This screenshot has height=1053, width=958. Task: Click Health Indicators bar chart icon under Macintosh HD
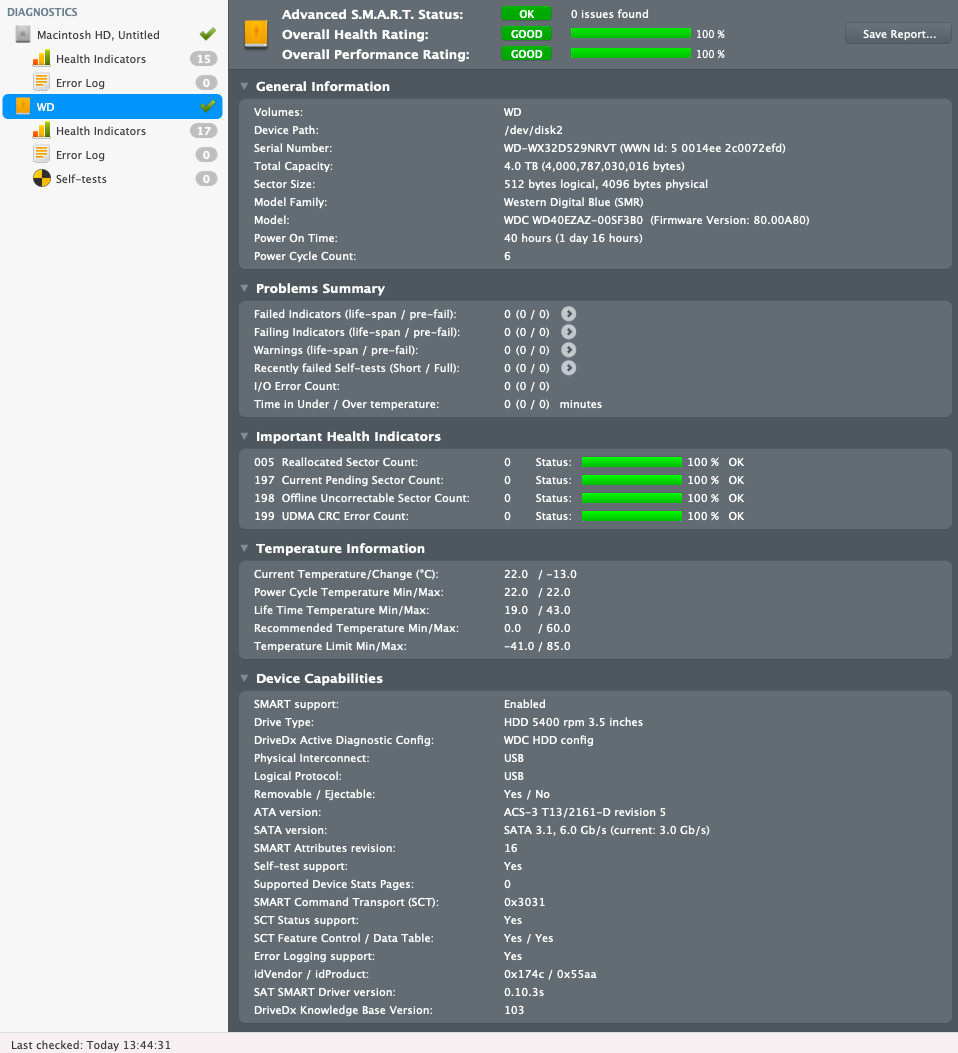41,58
